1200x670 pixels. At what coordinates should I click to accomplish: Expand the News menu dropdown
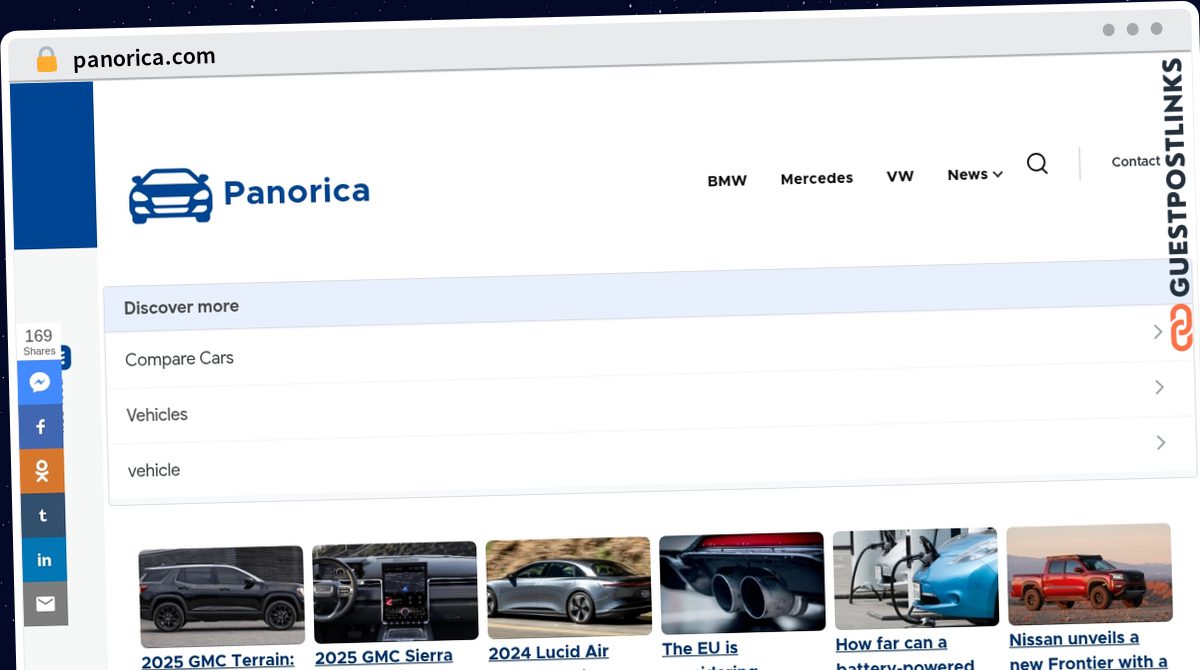tap(975, 174)
